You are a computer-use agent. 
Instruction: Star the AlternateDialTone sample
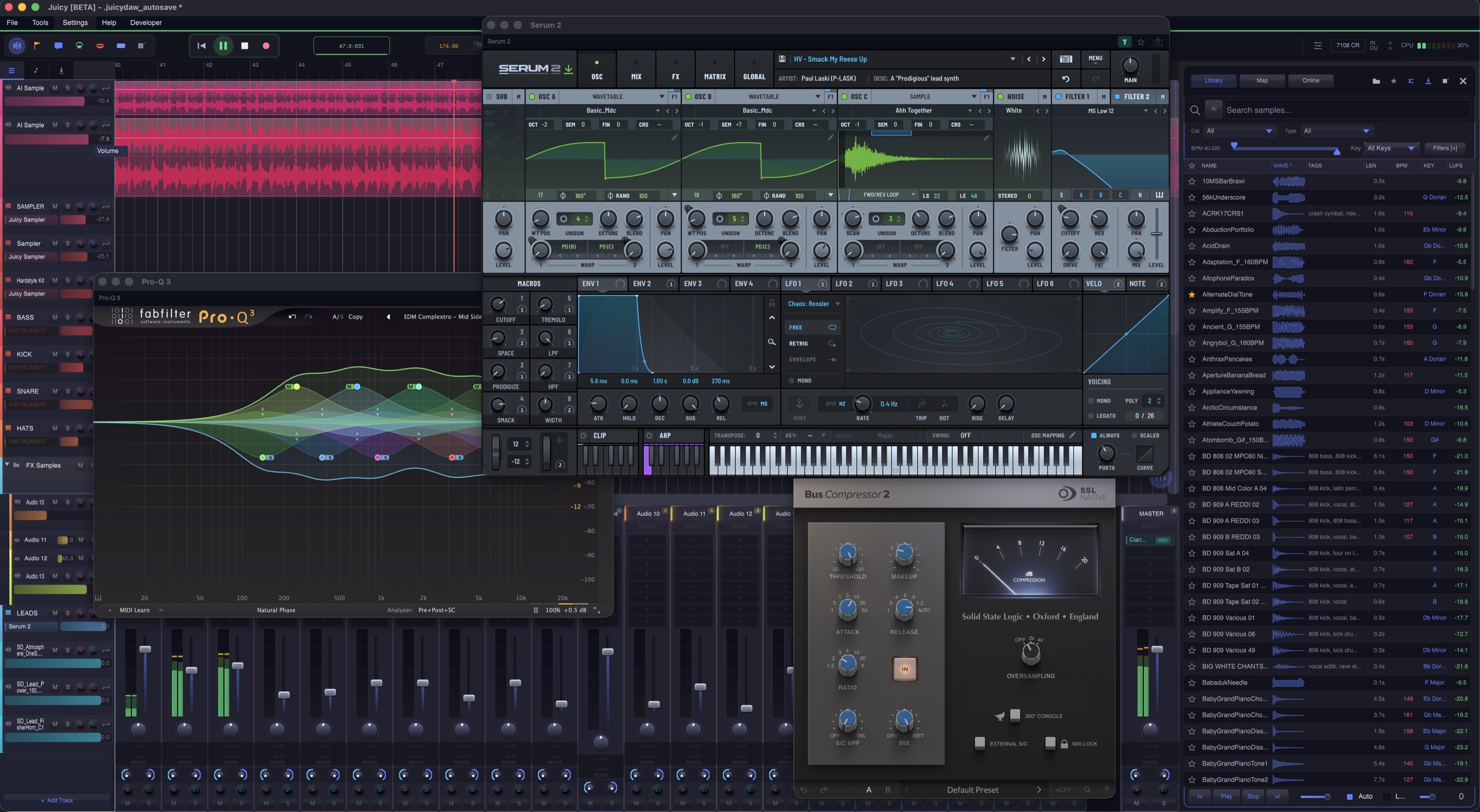pyautogui.click(x=1192, y=294)
